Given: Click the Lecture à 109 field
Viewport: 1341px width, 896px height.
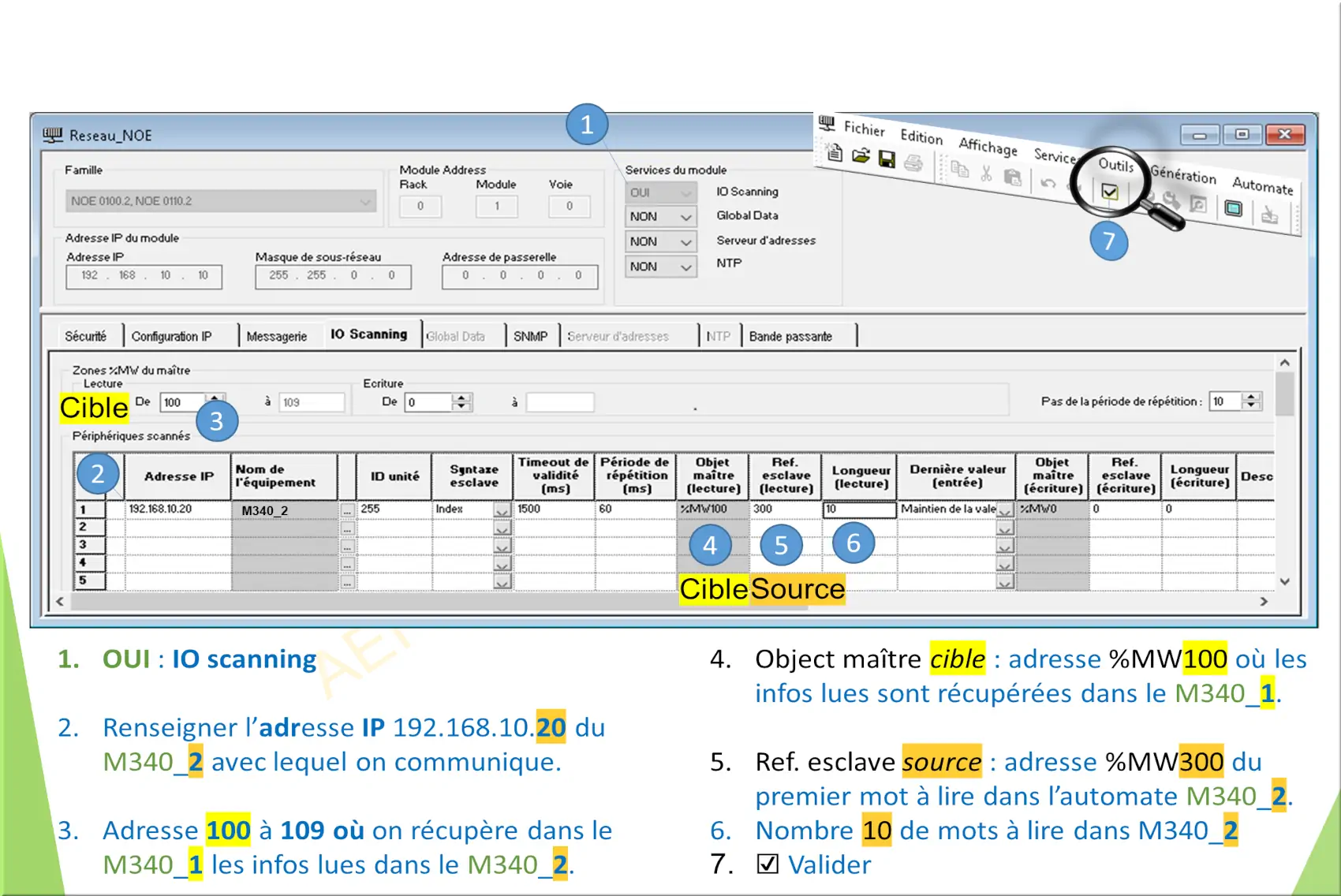Looking at the screenshot, I should click(312, 402).
